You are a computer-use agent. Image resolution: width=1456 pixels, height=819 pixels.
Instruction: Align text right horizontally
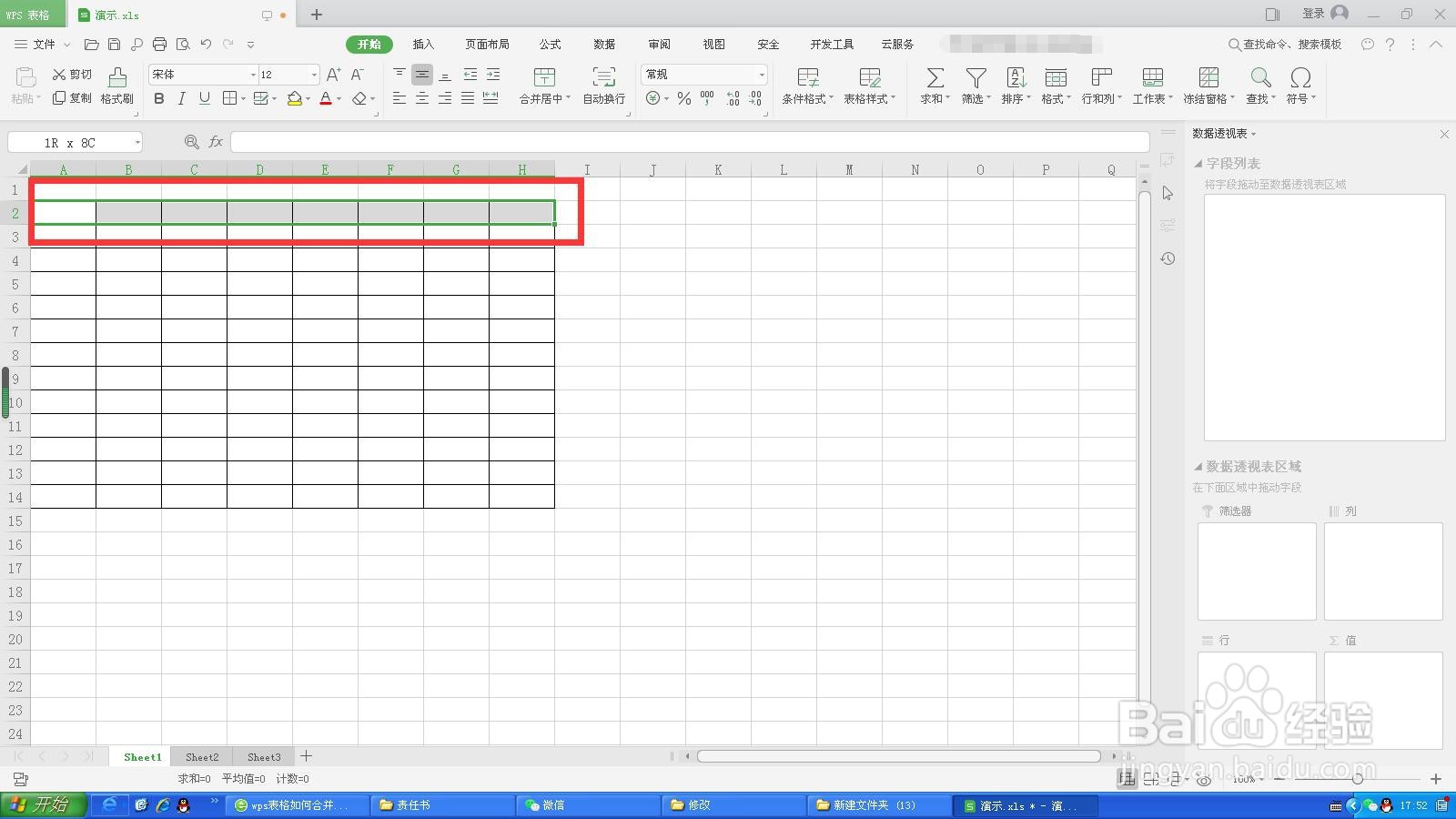click(x=445, y=98)
